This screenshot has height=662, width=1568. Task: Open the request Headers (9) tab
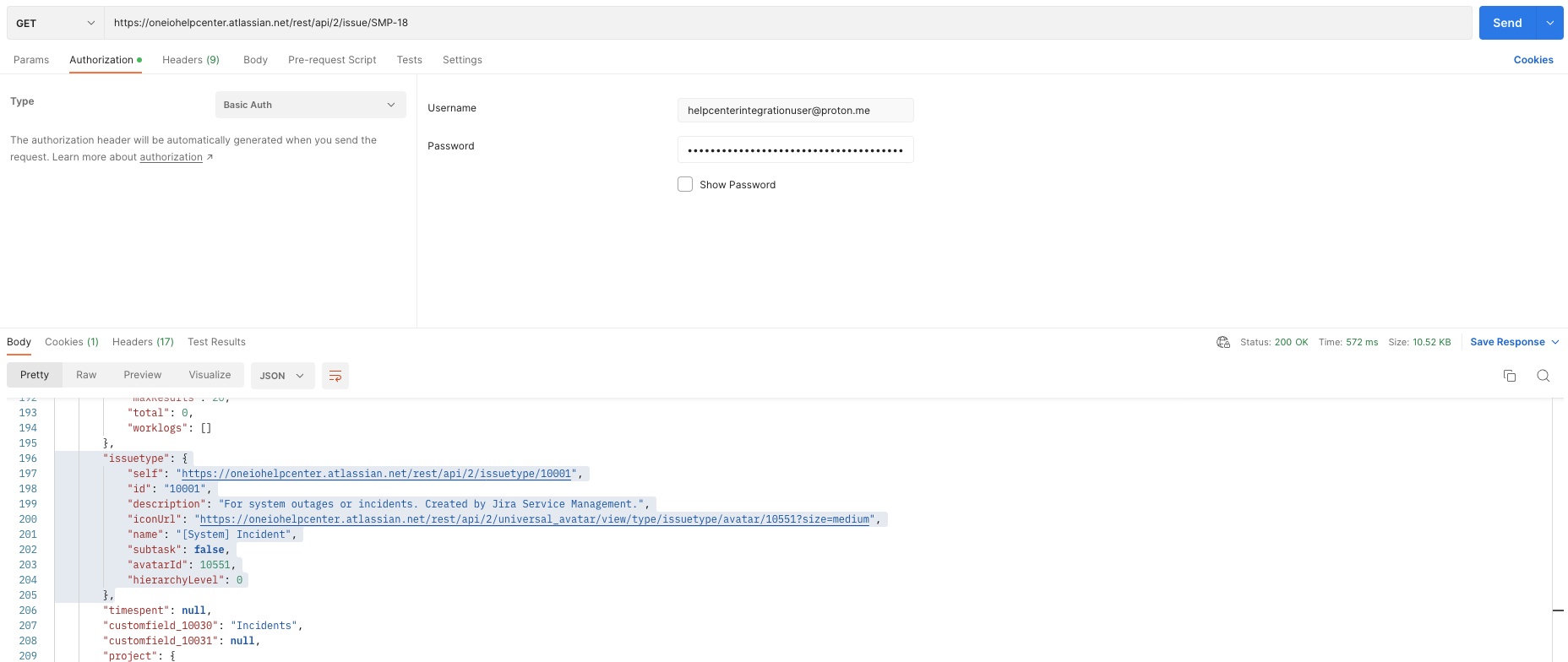(191, 60)
